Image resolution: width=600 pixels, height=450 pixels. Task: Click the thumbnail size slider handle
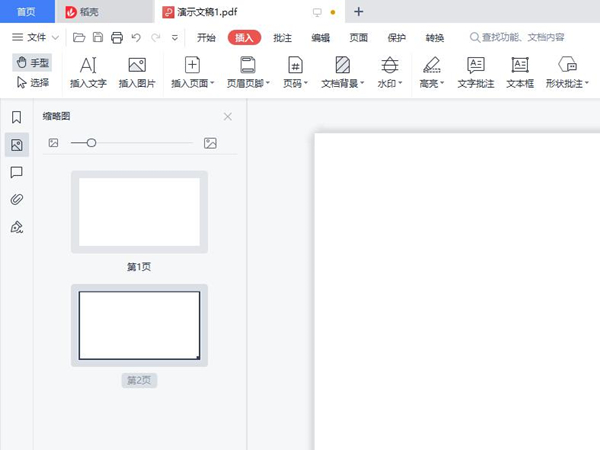pyautogui.click(x=91, y=143)
